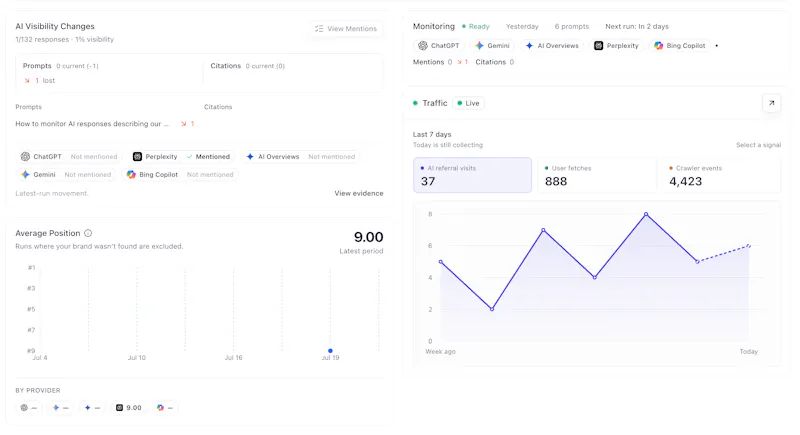Select the AI referral visits card
800x435 pixels.
click(x=472, y=175)
